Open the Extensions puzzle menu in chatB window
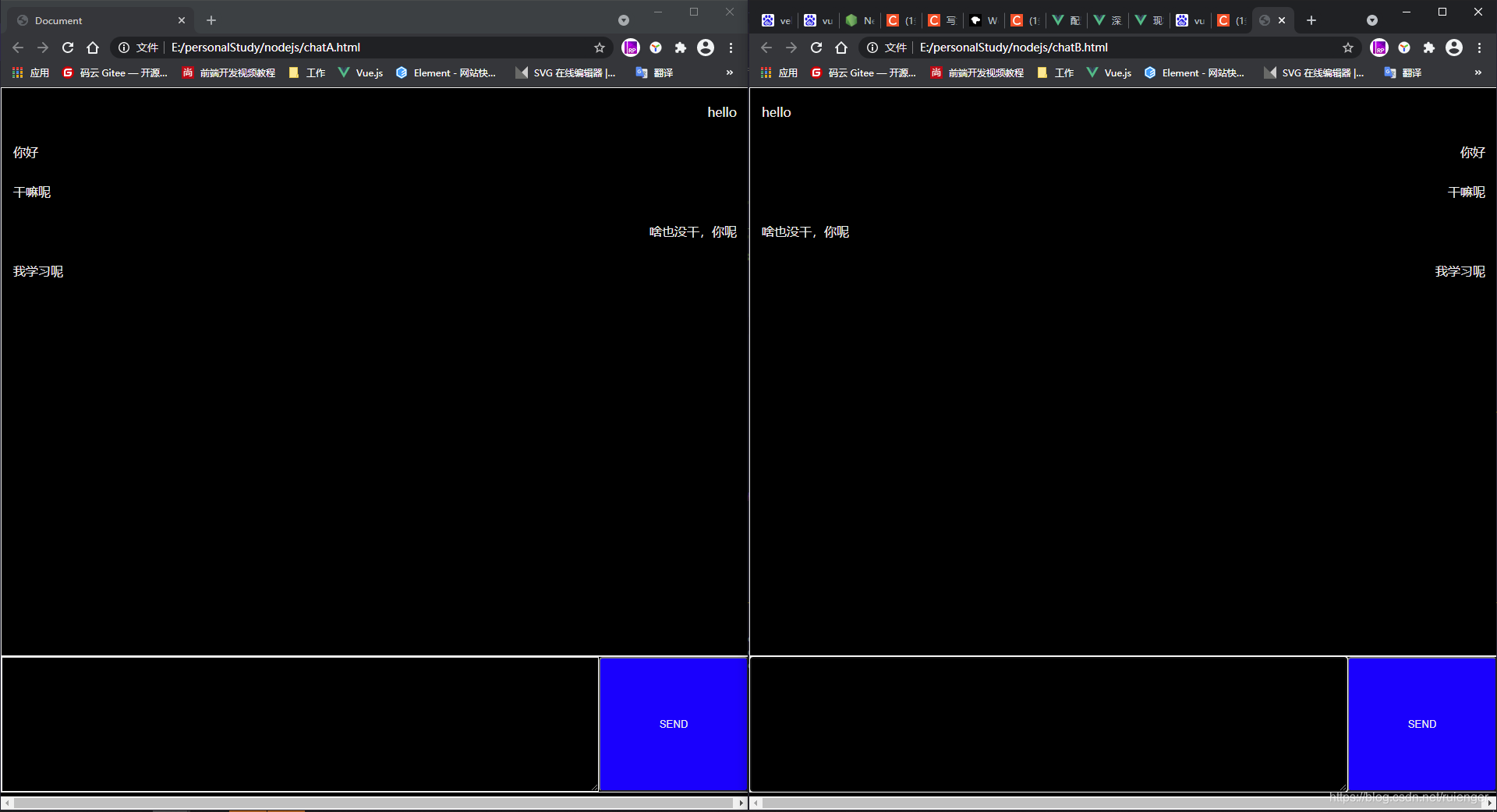 coord(1429,48)
